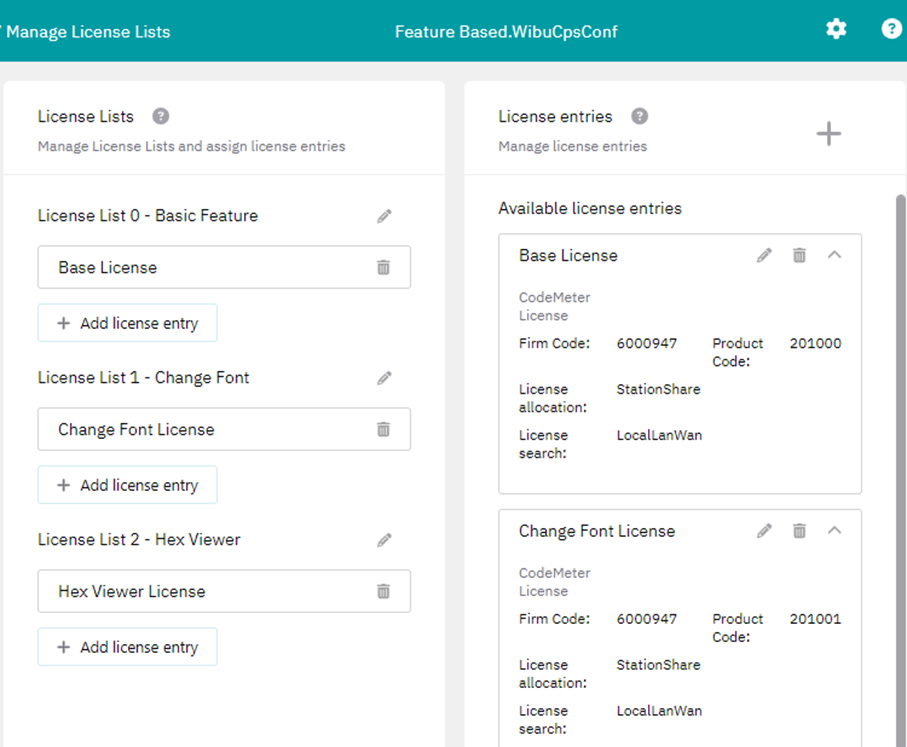
Task: Delete the Base License entry card
Action: pos(799,255)
